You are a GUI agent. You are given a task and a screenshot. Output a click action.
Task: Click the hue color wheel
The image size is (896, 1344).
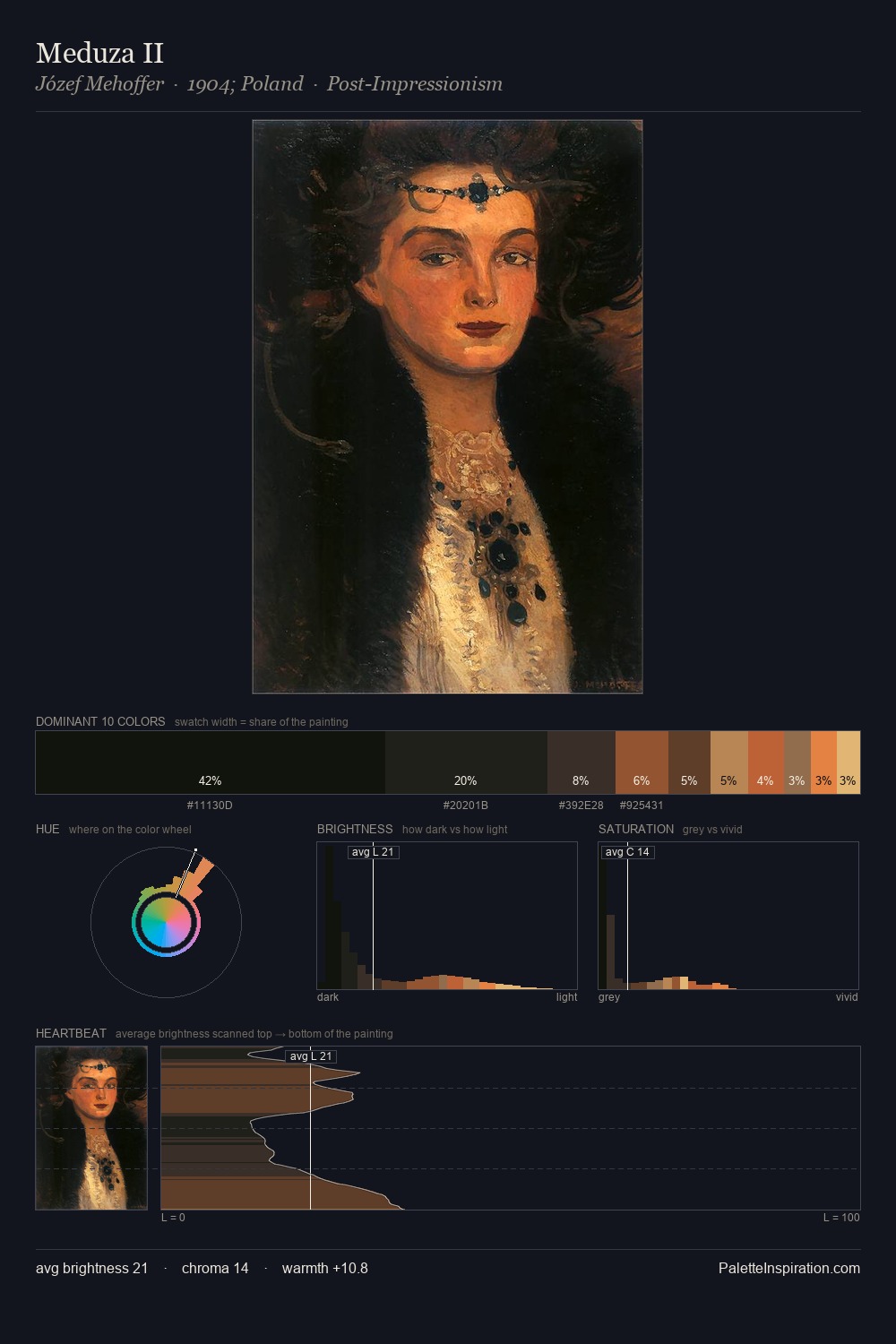[166, 922]
